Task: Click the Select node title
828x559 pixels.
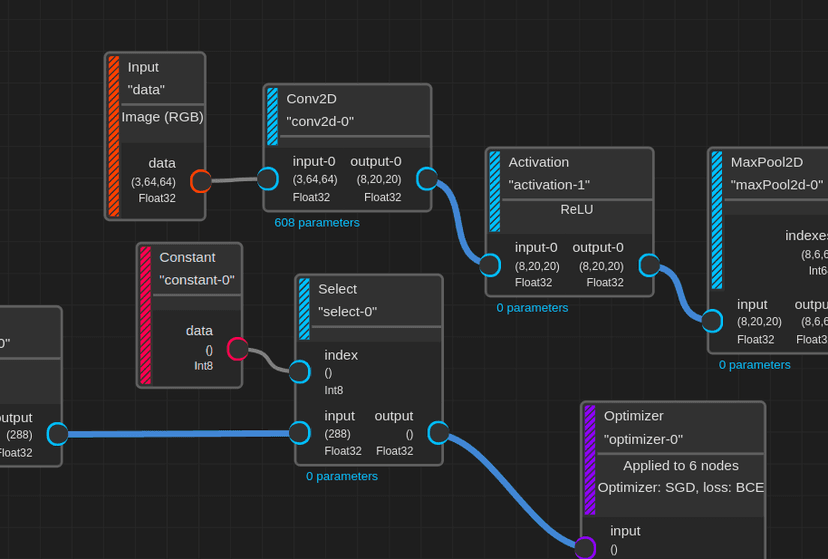Action: 337,289
